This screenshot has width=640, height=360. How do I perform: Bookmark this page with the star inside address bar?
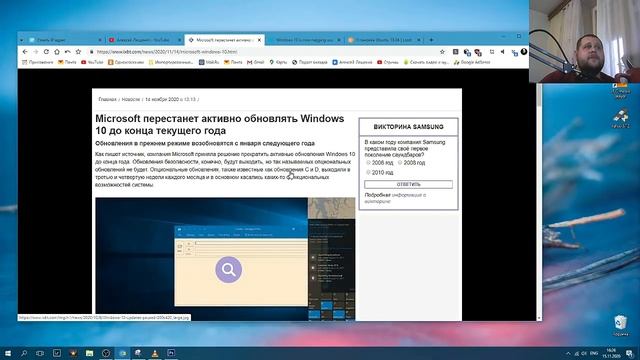(442, 52)
